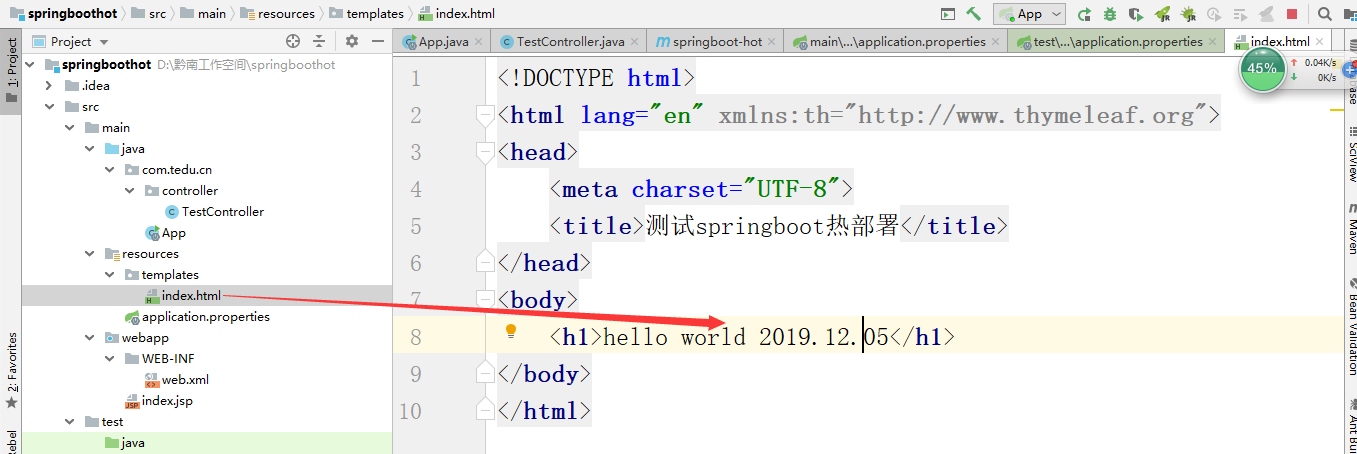Click the JRebel run rocket icon
The height and width of the screenshot is (454, 1357).
[1162, 14]
